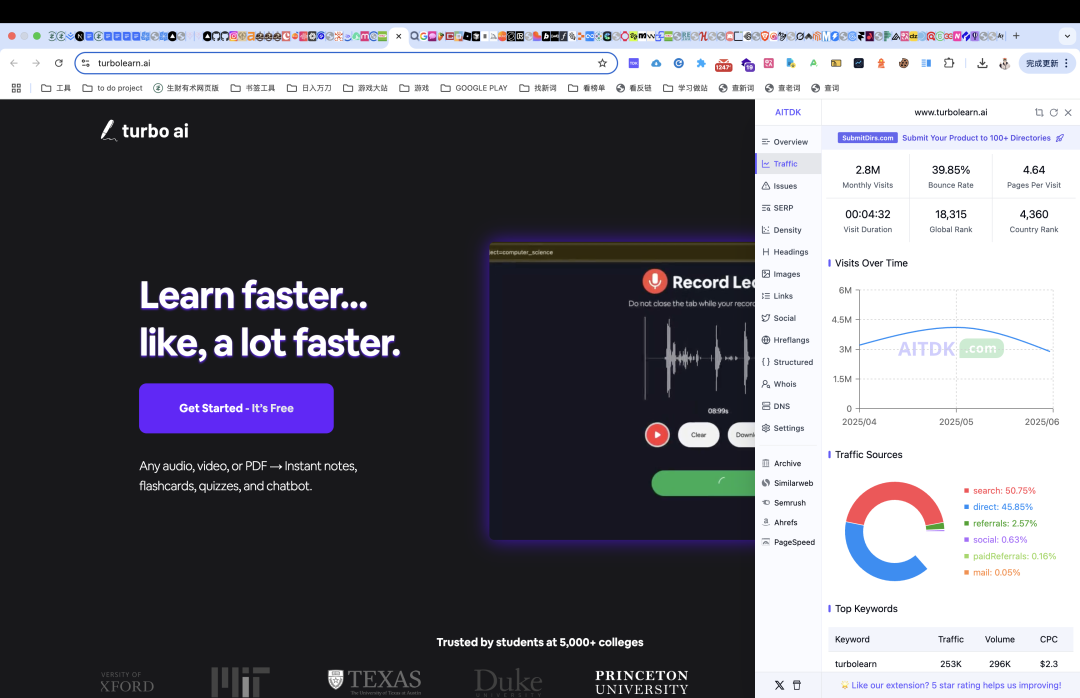Open the Semrush link in sidebar

click(x=783, y=503)
